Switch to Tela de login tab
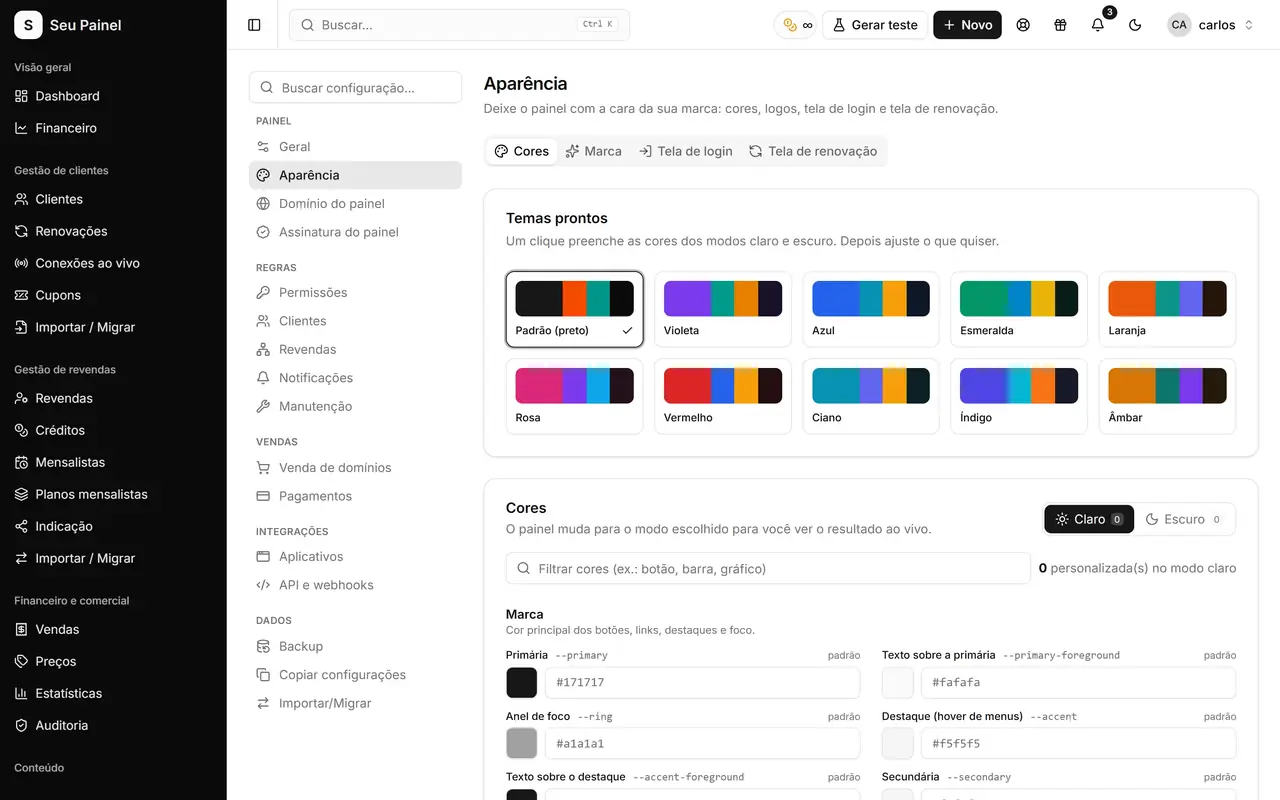1280x800 pixels. pyautogui.click(x=685, y=151)
